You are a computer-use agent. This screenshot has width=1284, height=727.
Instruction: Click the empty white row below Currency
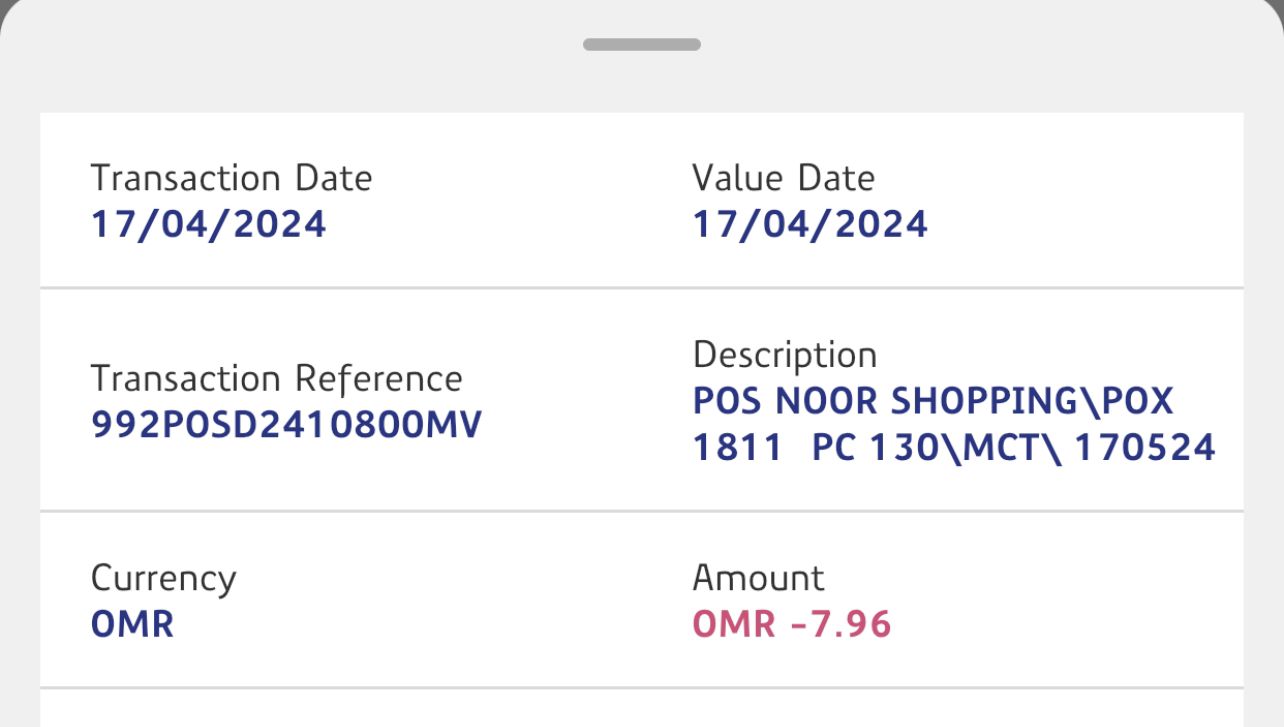(x=640, y=708)
